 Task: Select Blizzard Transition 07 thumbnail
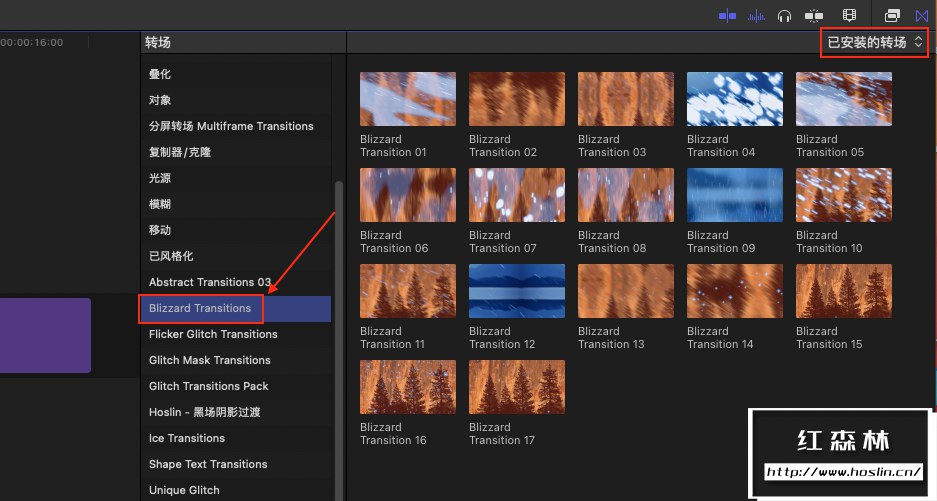coord(517,195)
